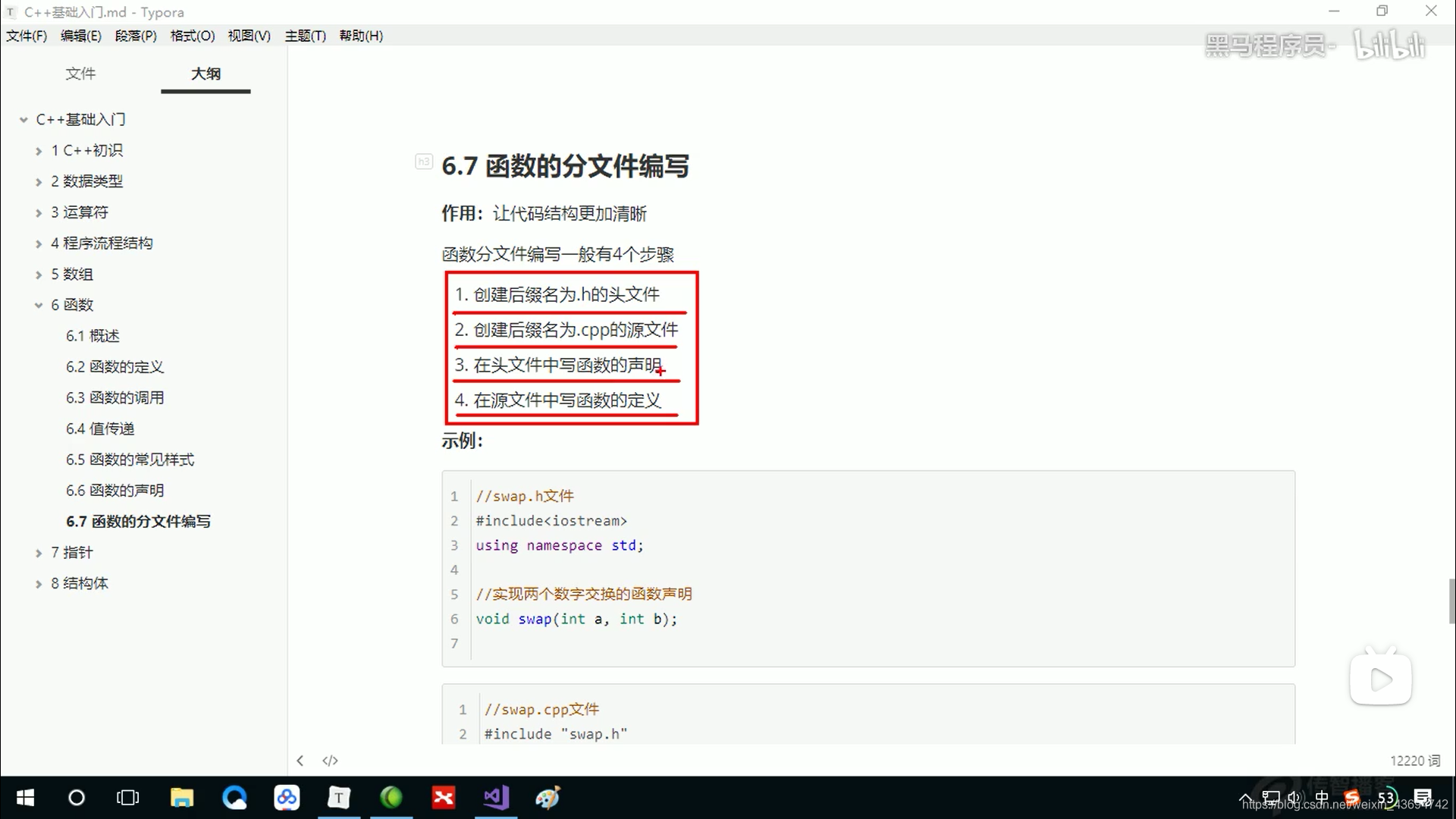This screenshot has height=819, width=1456.
Task: Click the code line #include "swap.h"
Action: (x=556, y=734)
